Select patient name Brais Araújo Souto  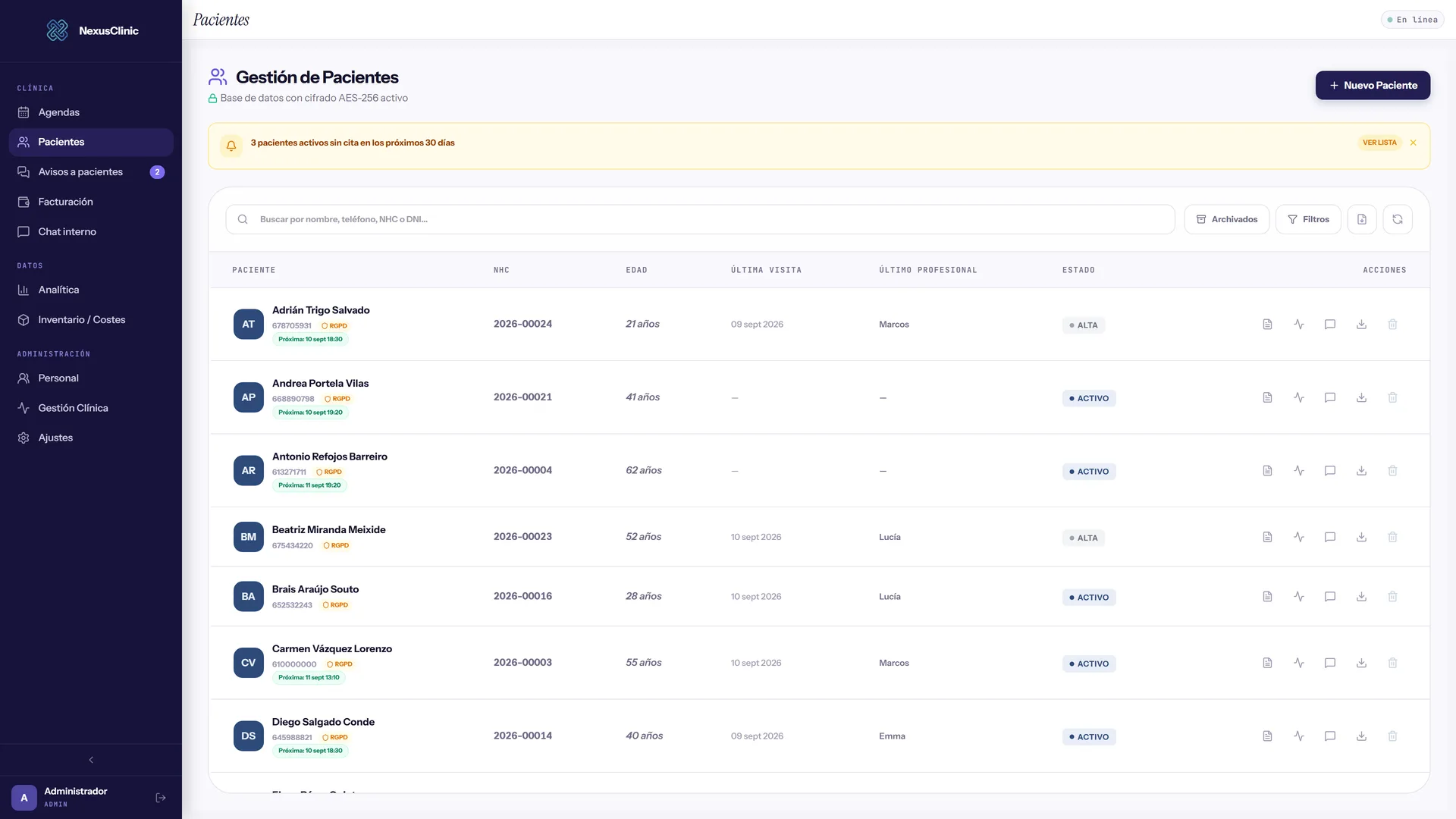315,589
